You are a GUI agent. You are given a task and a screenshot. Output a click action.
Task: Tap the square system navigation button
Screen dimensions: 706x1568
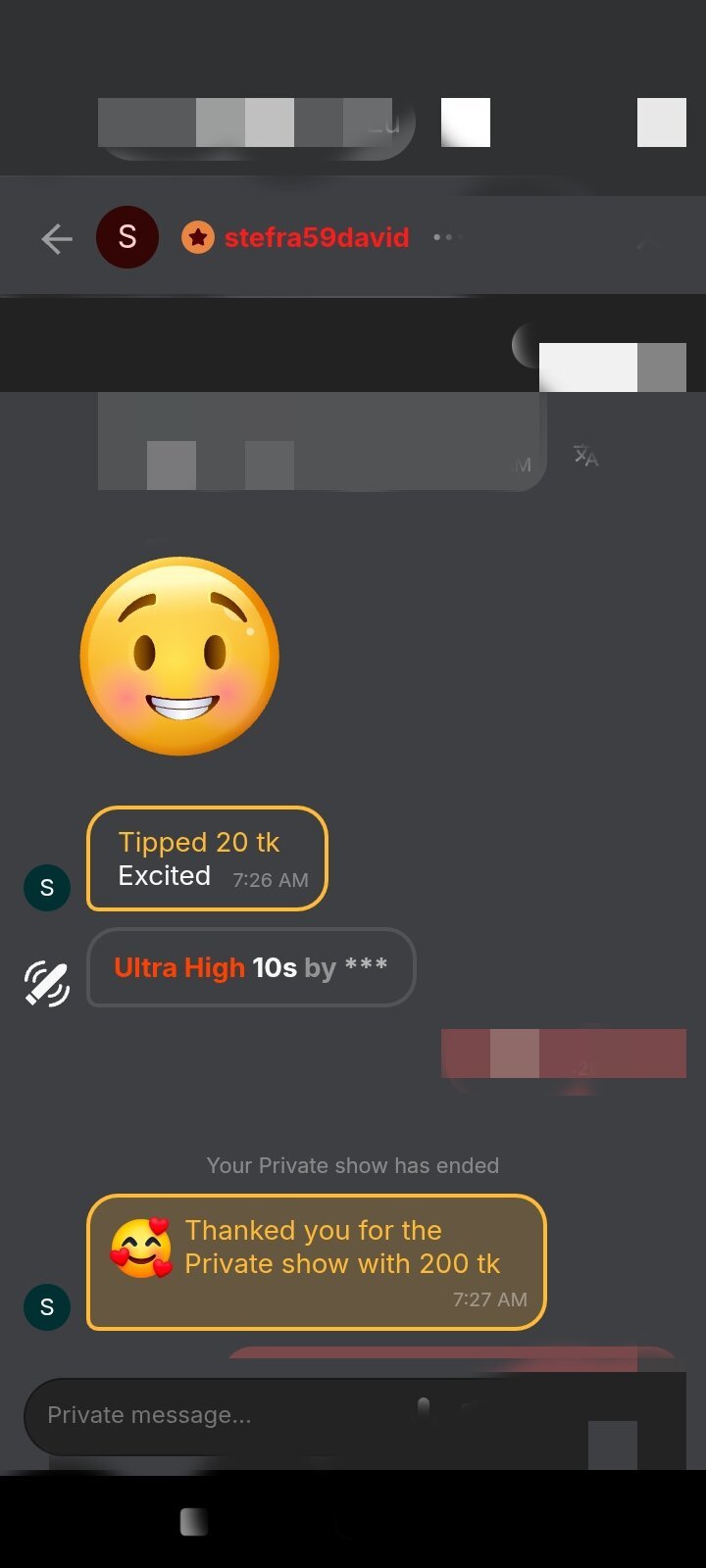[194, 1522]
